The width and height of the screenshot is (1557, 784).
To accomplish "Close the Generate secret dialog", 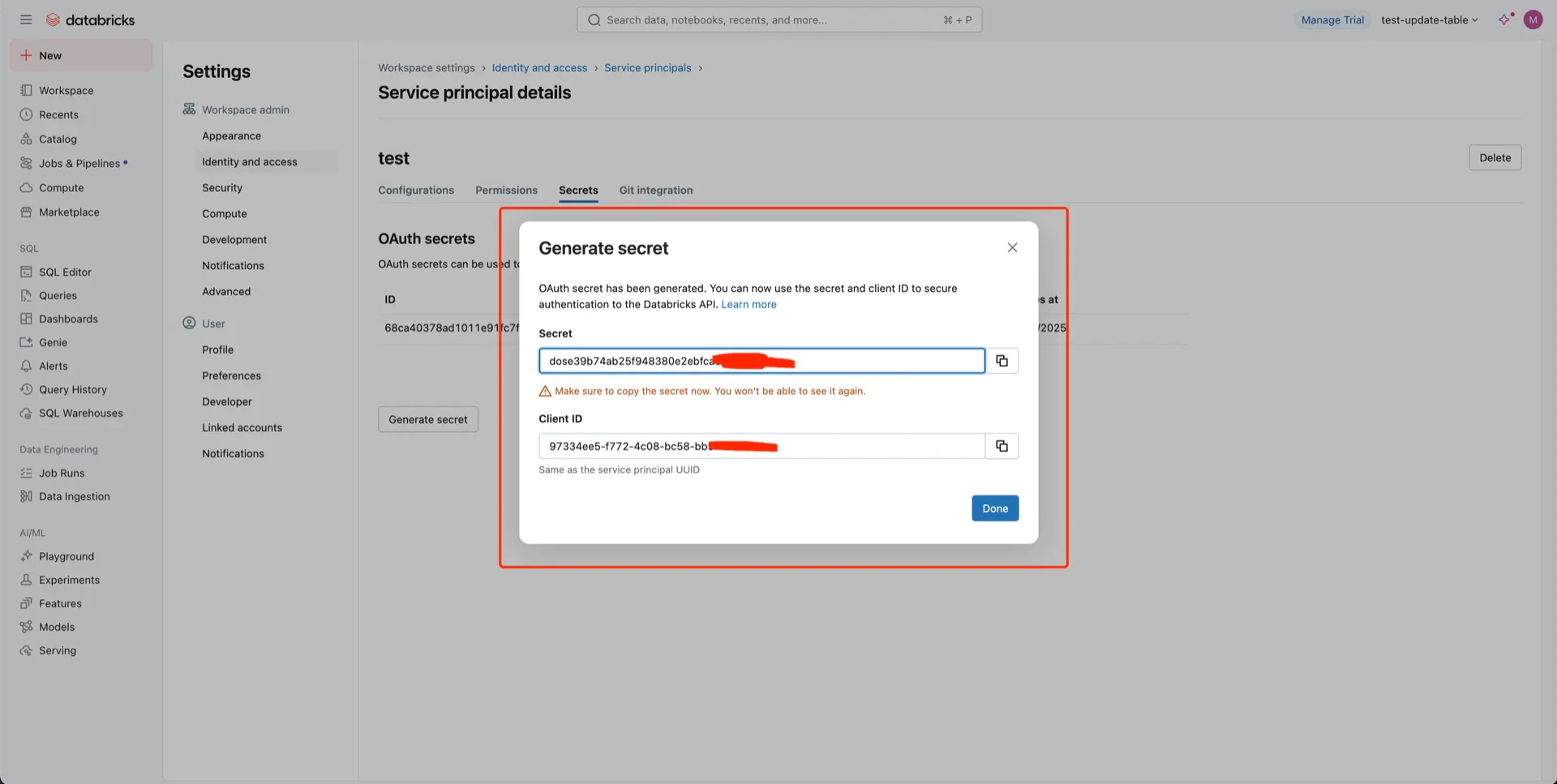I will pos(1012,247).
